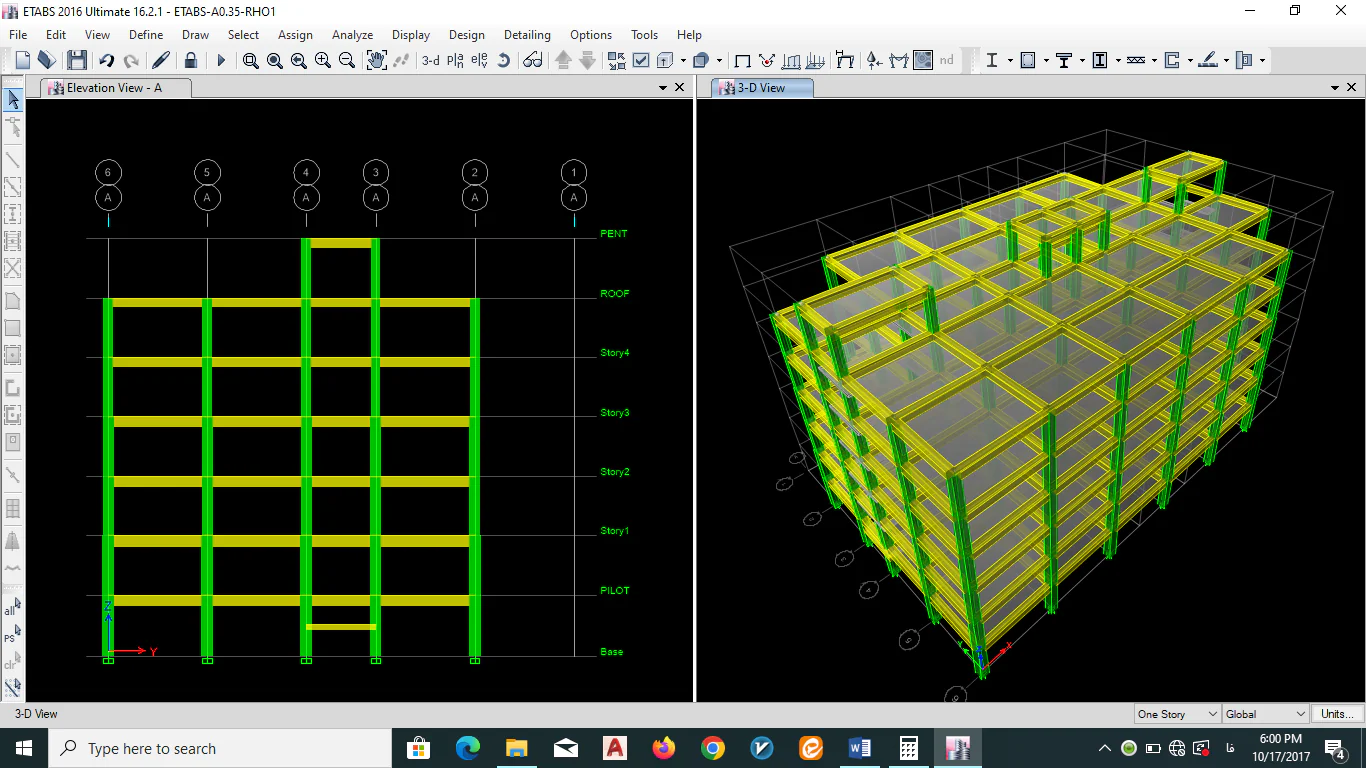Viewport: 1366px width, 768px height.
Task: Switch to the 3-D View tab
Action: coord(762,88)
